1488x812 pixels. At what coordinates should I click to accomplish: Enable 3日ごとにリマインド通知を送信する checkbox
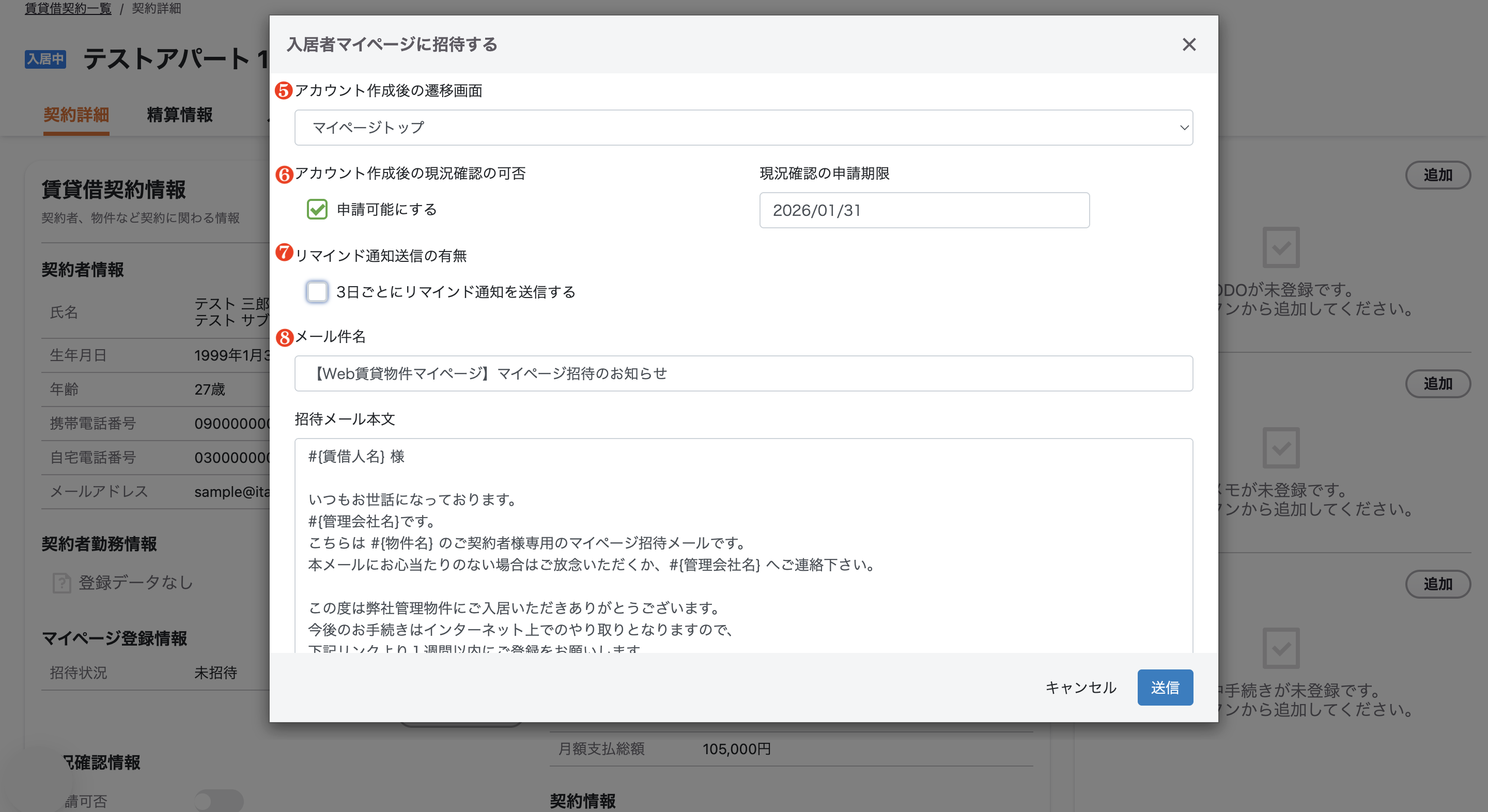pos(317,292)
